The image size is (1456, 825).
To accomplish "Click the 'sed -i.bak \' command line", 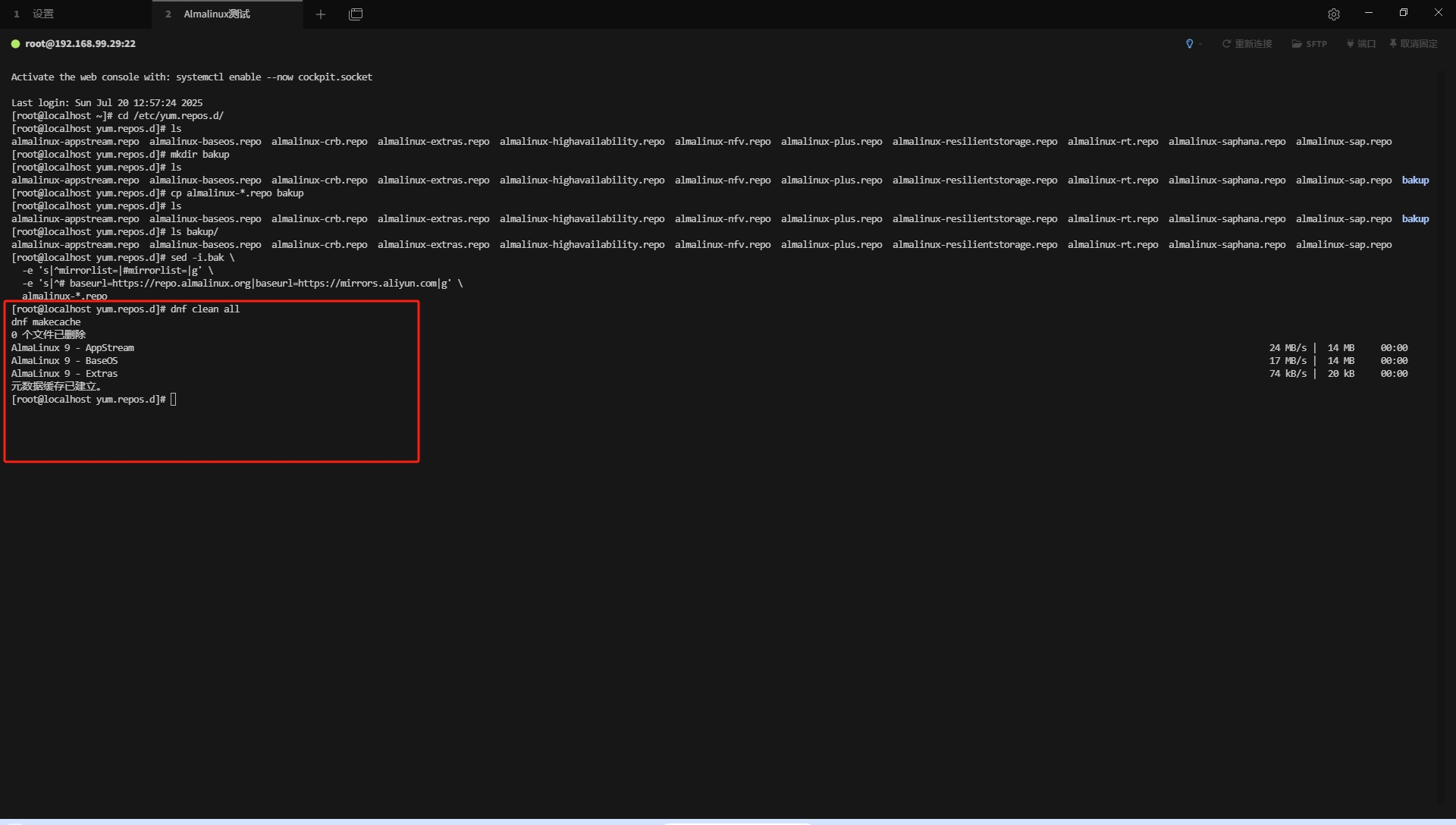I will click(202, 258).
